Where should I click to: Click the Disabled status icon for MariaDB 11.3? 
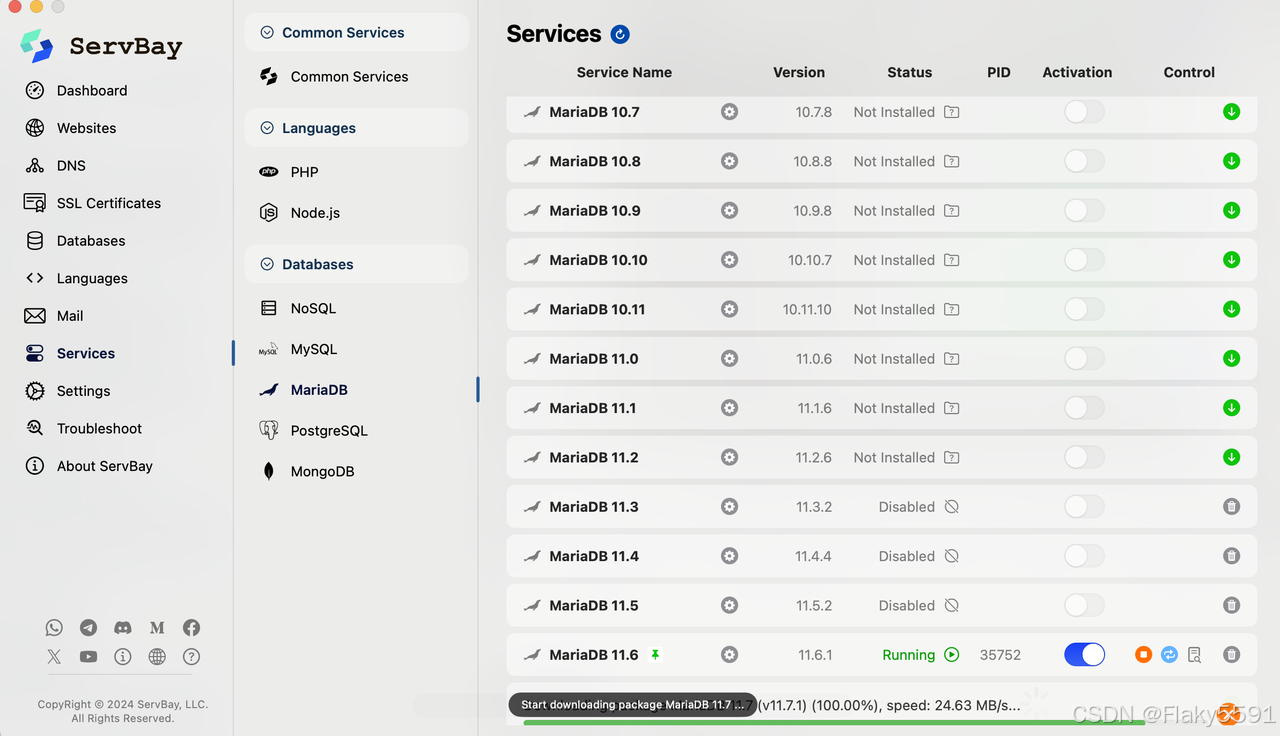952,507
